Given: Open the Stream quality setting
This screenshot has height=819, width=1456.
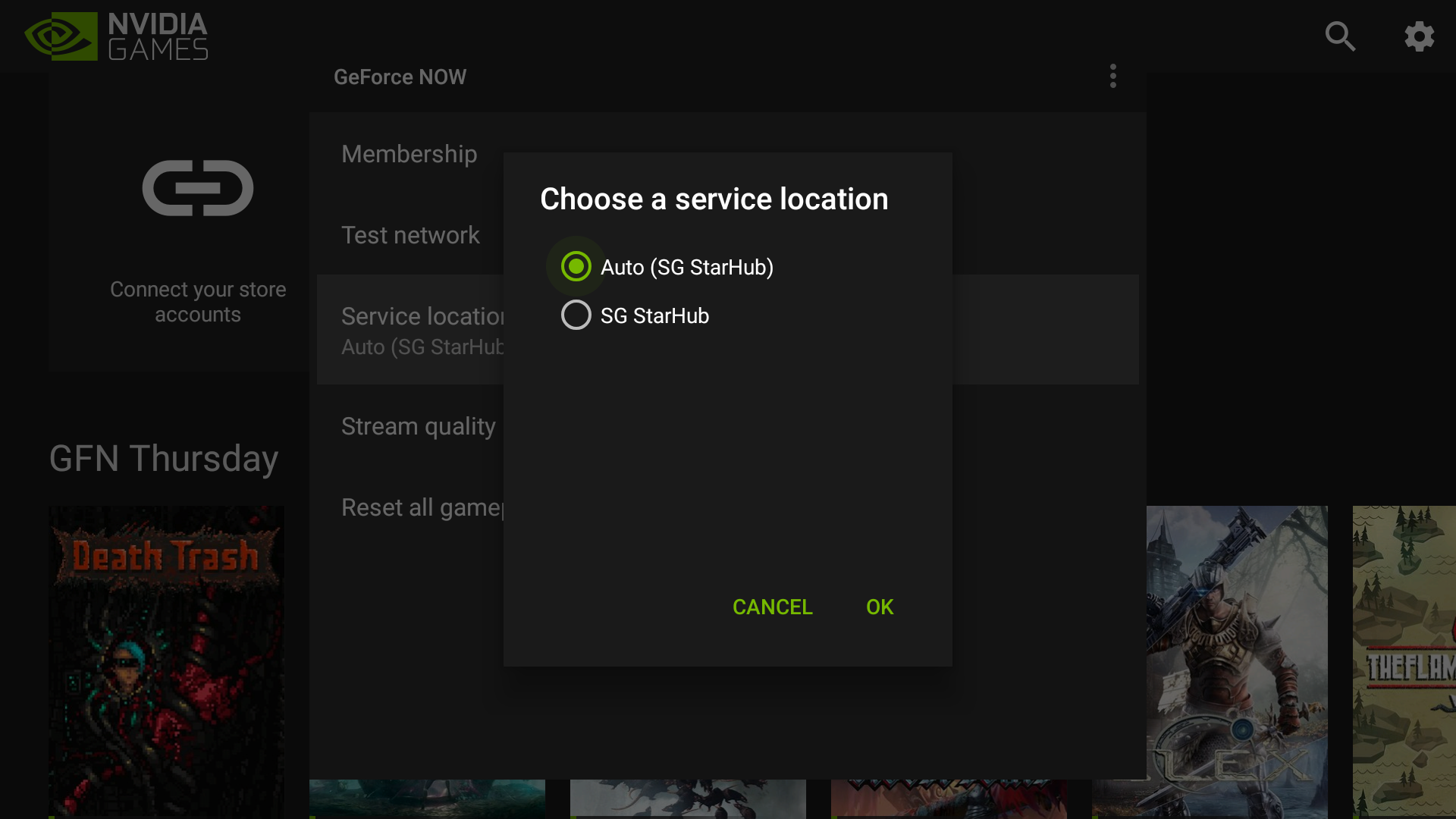Looking at the screenshot, I should 419,426.
